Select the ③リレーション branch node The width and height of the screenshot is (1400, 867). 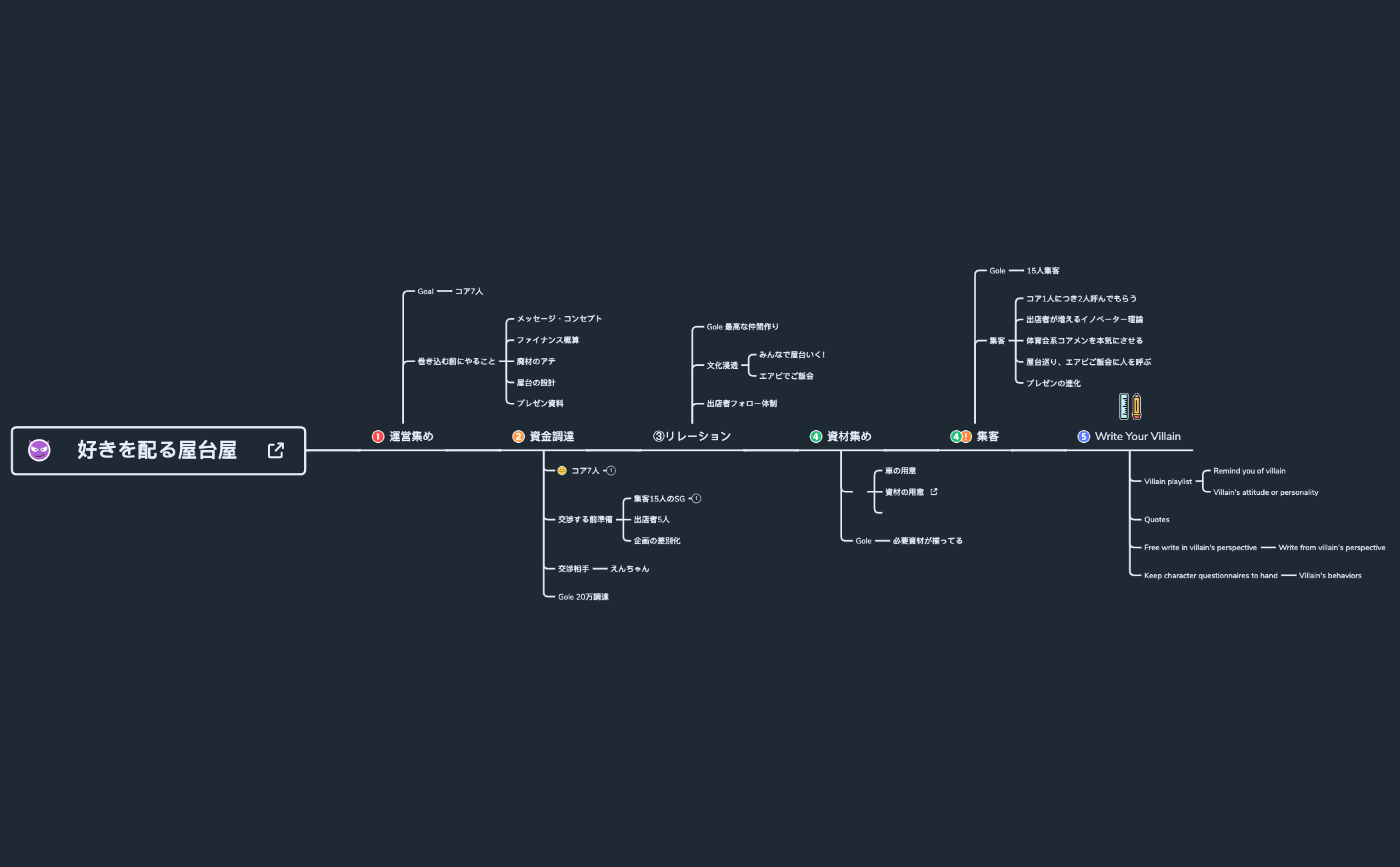coord(692,436)
